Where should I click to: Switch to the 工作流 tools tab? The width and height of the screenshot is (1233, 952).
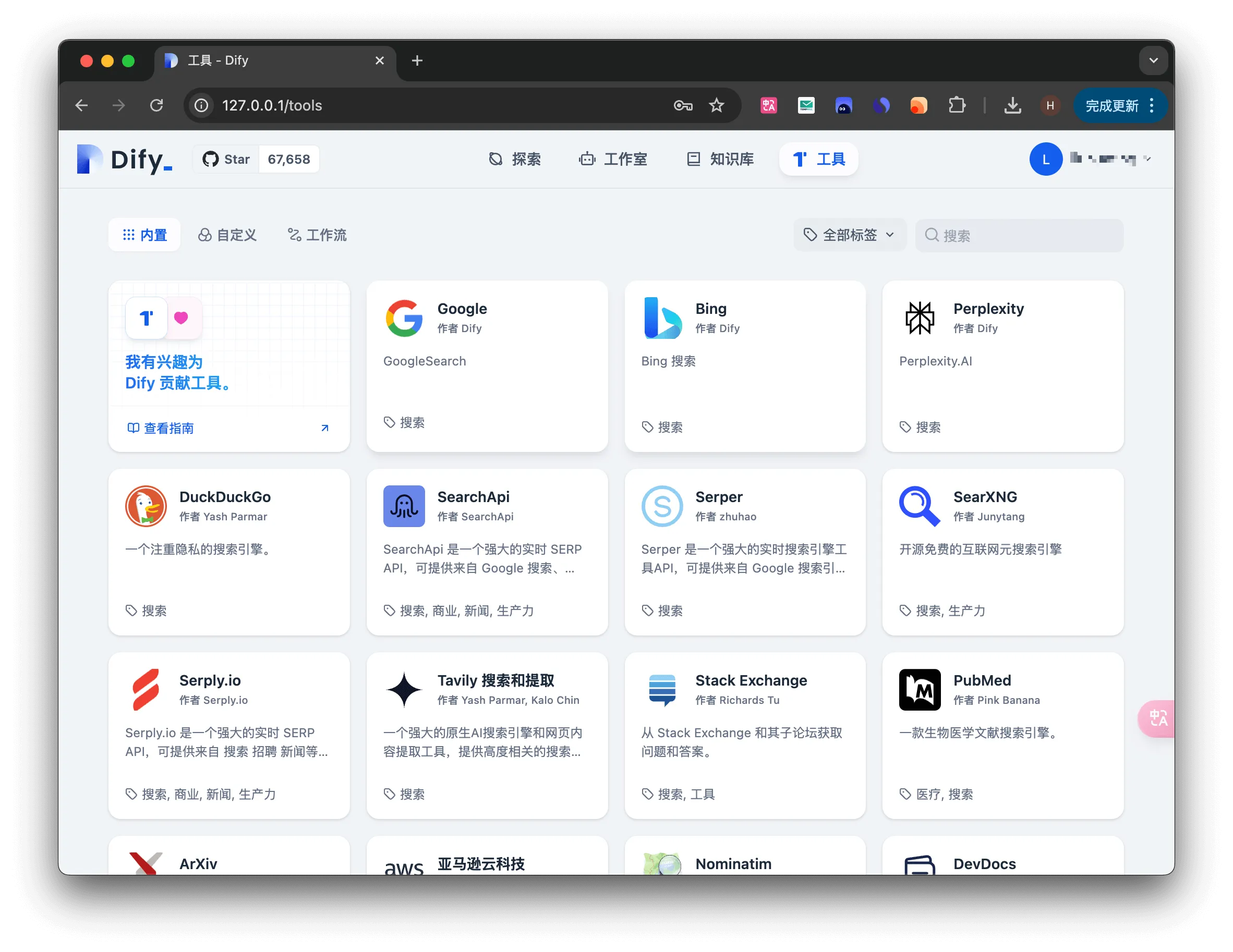point(317,235)
